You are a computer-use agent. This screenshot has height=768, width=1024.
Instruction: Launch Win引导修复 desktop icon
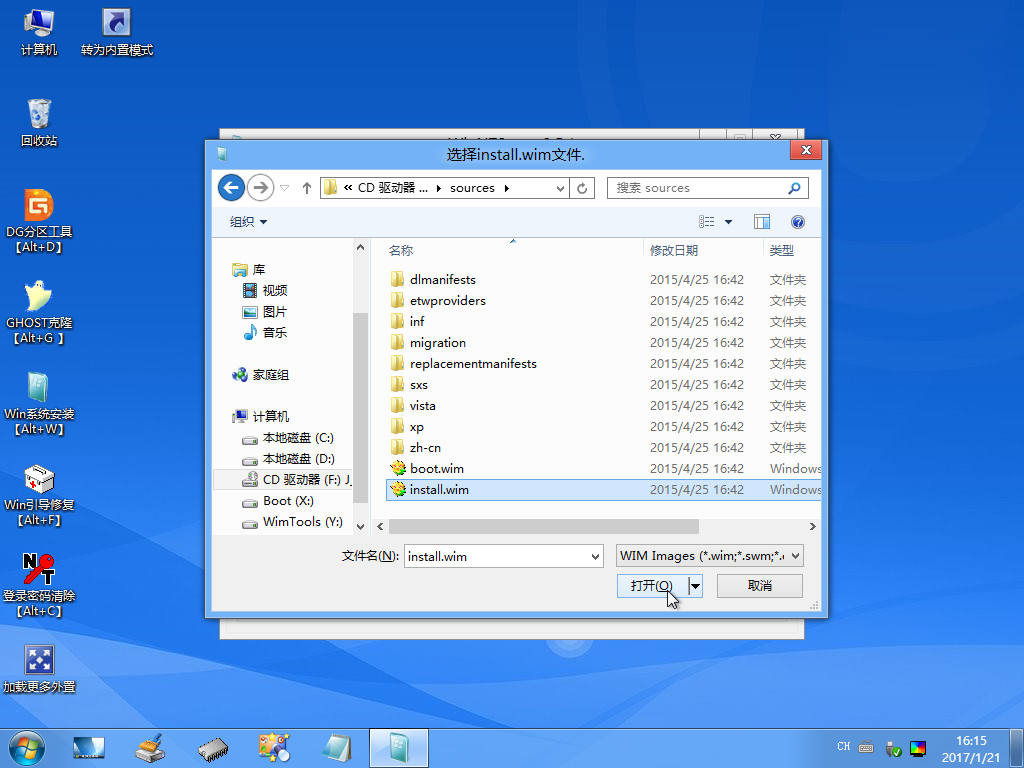pos(39,494)
